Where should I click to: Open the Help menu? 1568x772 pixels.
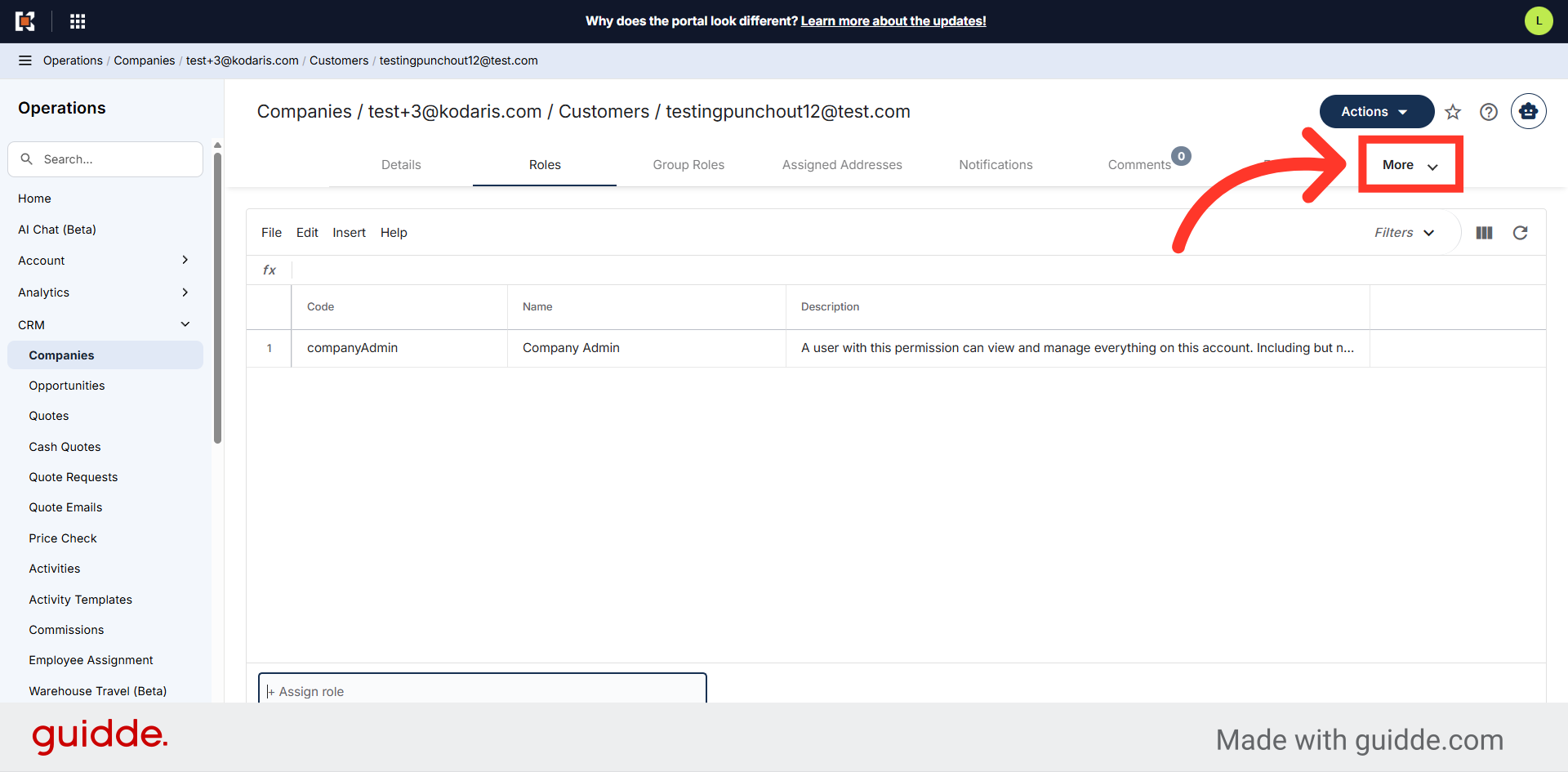click(394, 233)
